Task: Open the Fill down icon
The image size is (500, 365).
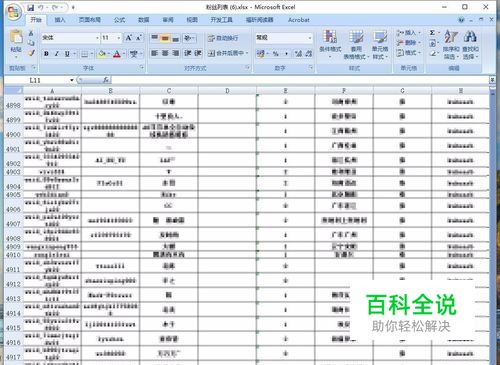Action: tap(432, 43)
